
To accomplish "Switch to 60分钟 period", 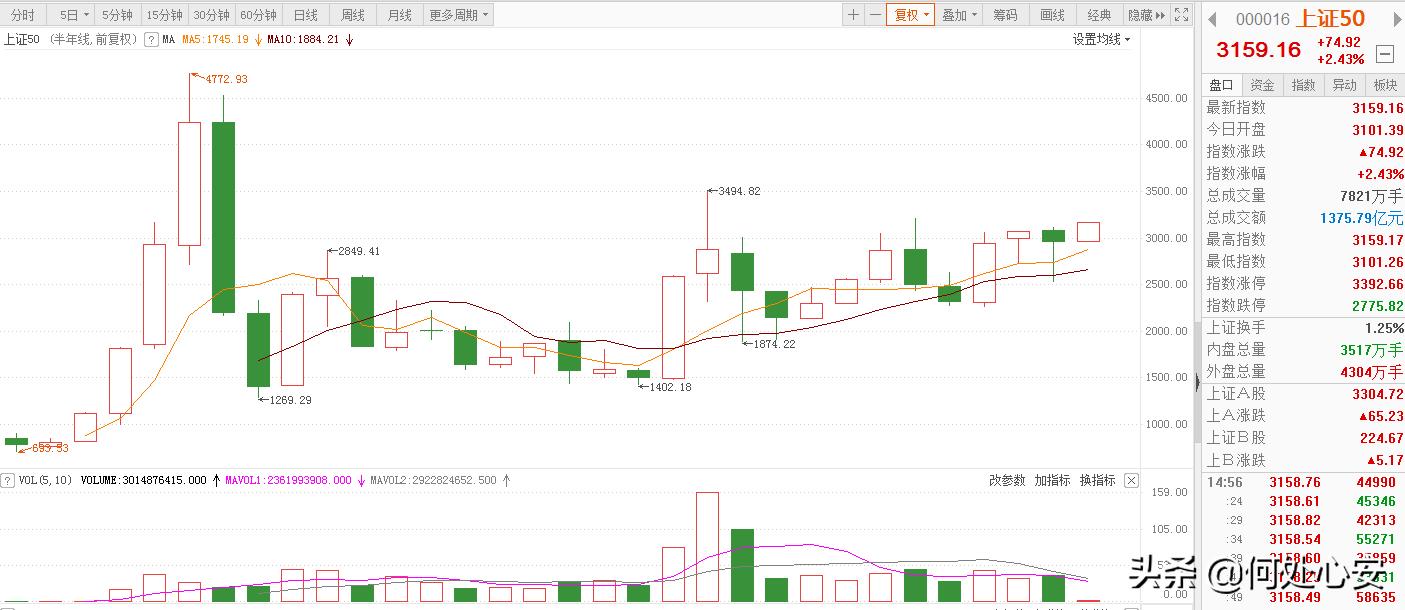I will click(258, 15).
